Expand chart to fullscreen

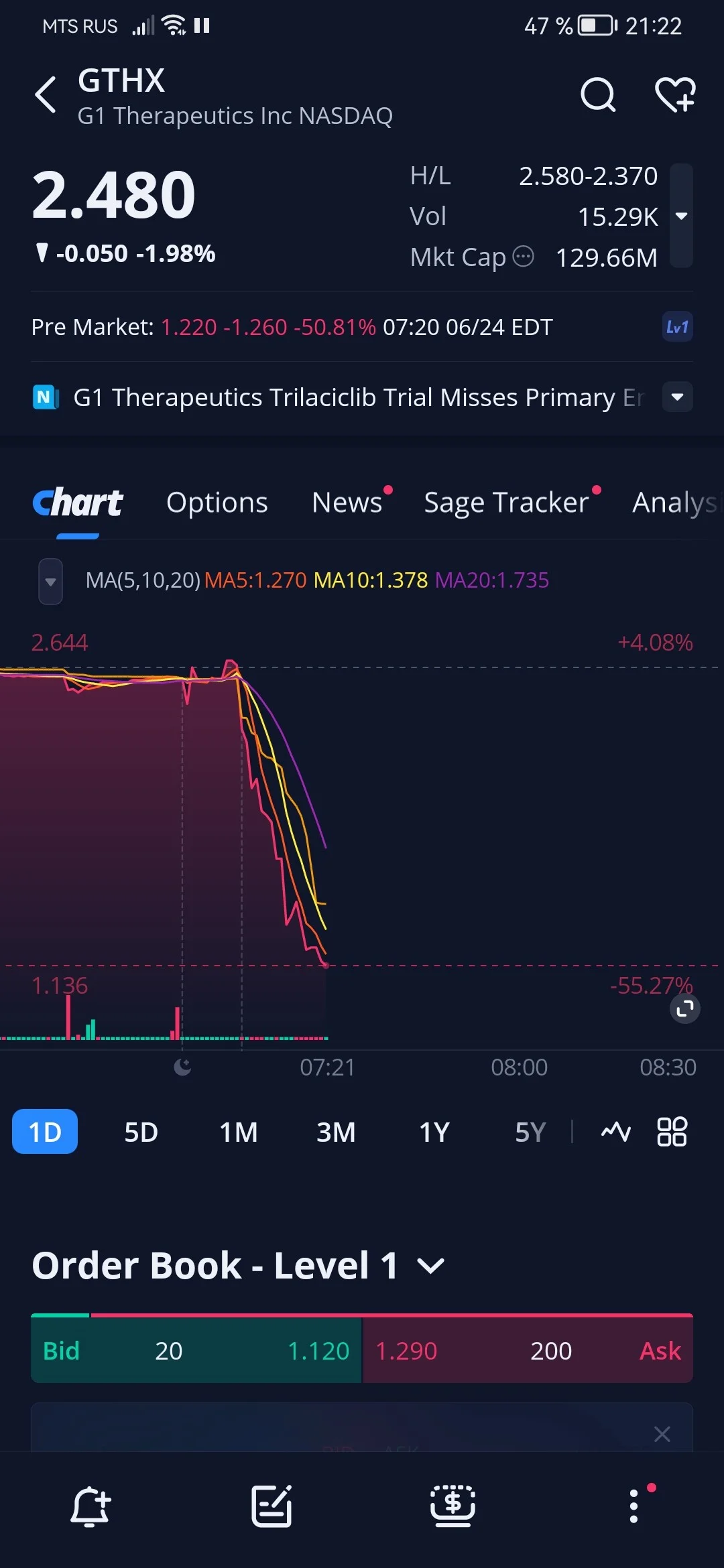(x=685, y=1008)
